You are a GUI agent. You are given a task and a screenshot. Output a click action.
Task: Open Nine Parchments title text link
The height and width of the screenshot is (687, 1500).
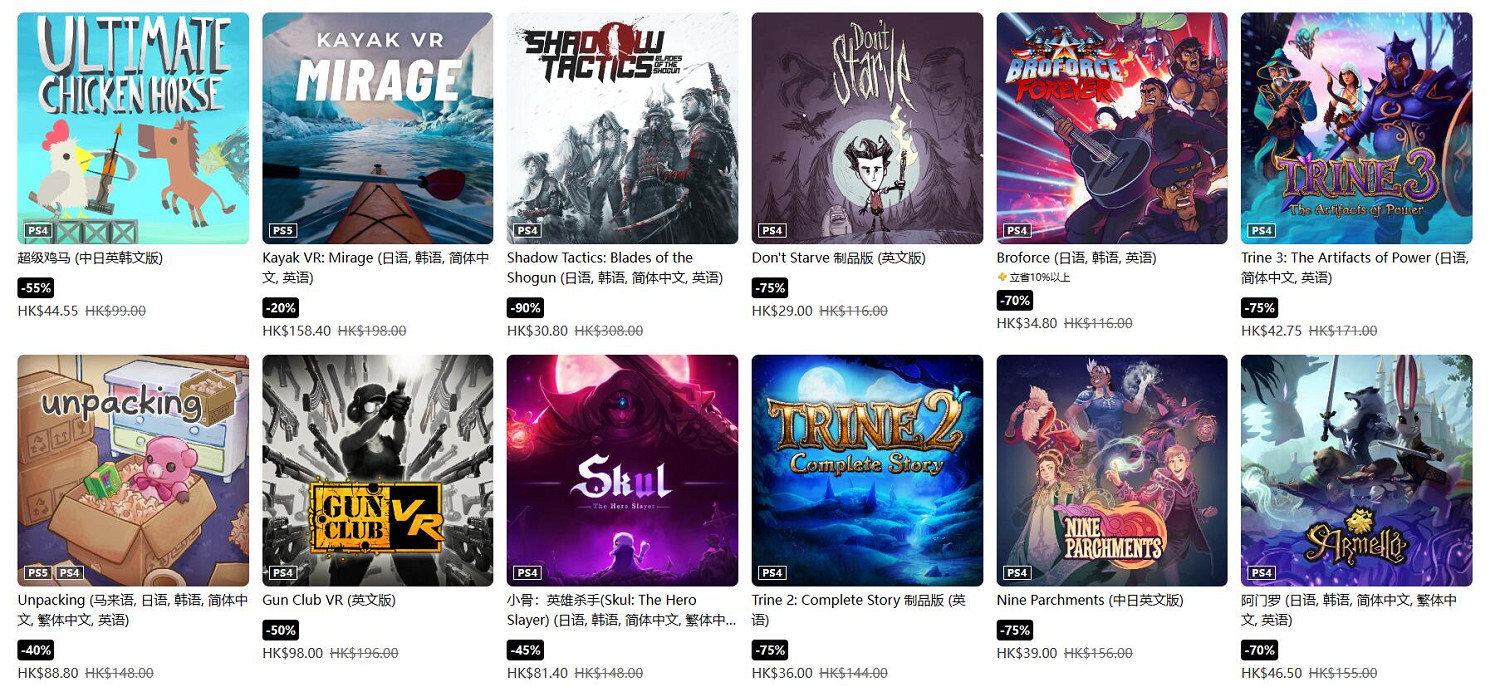(1090, 600)
